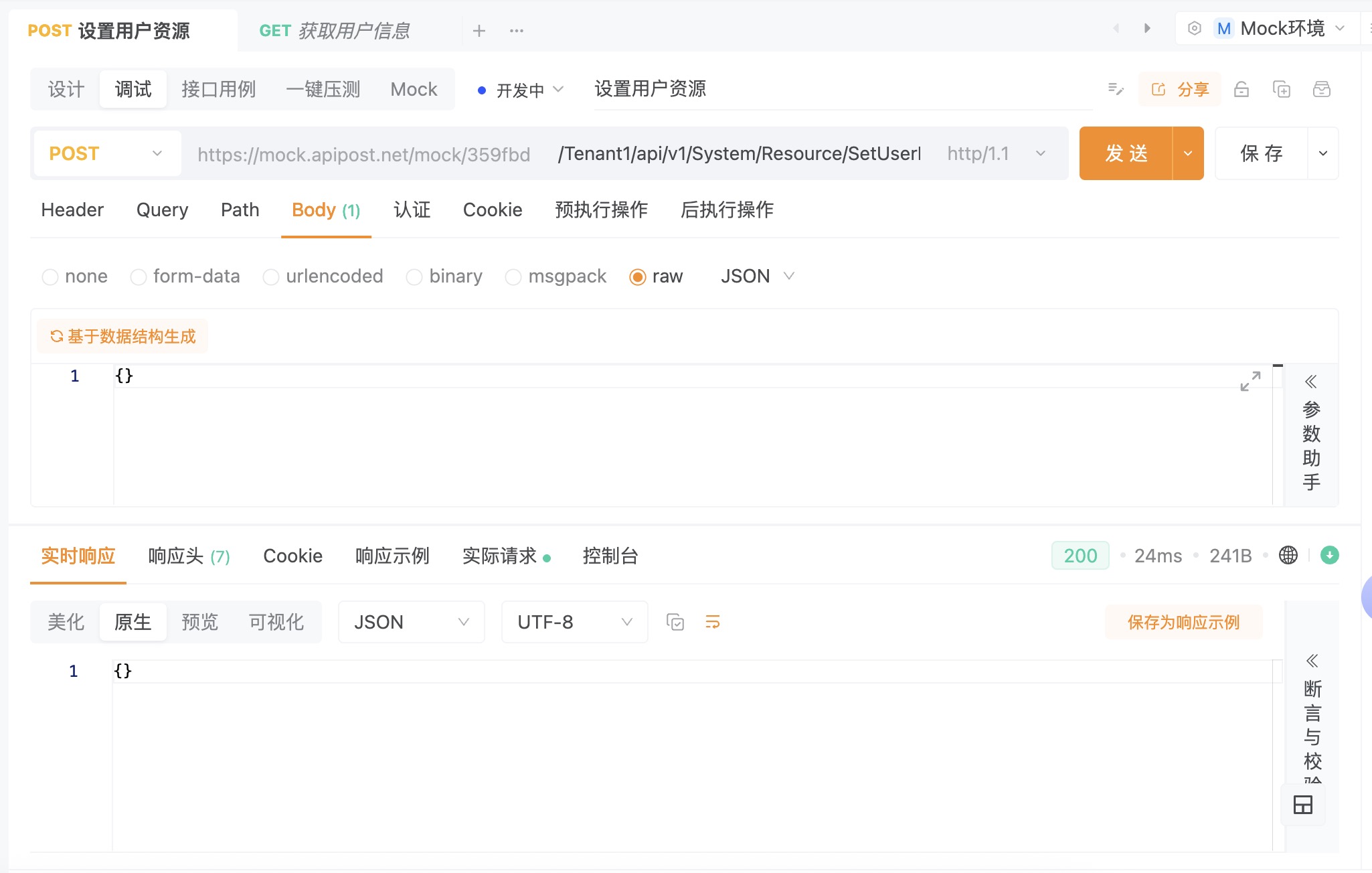
Task: Click the URL path input field
Action: 739,153
